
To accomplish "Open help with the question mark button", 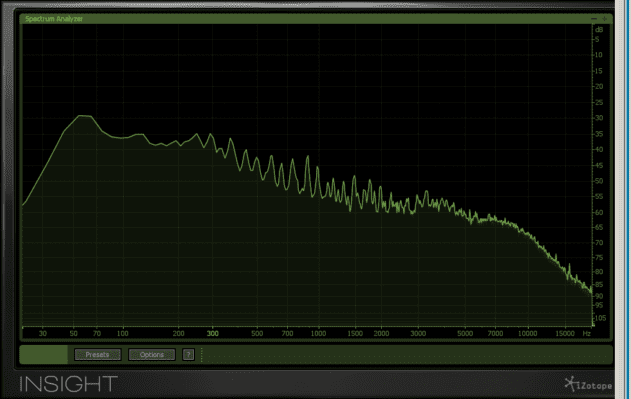I will click(x=188, y=355).
